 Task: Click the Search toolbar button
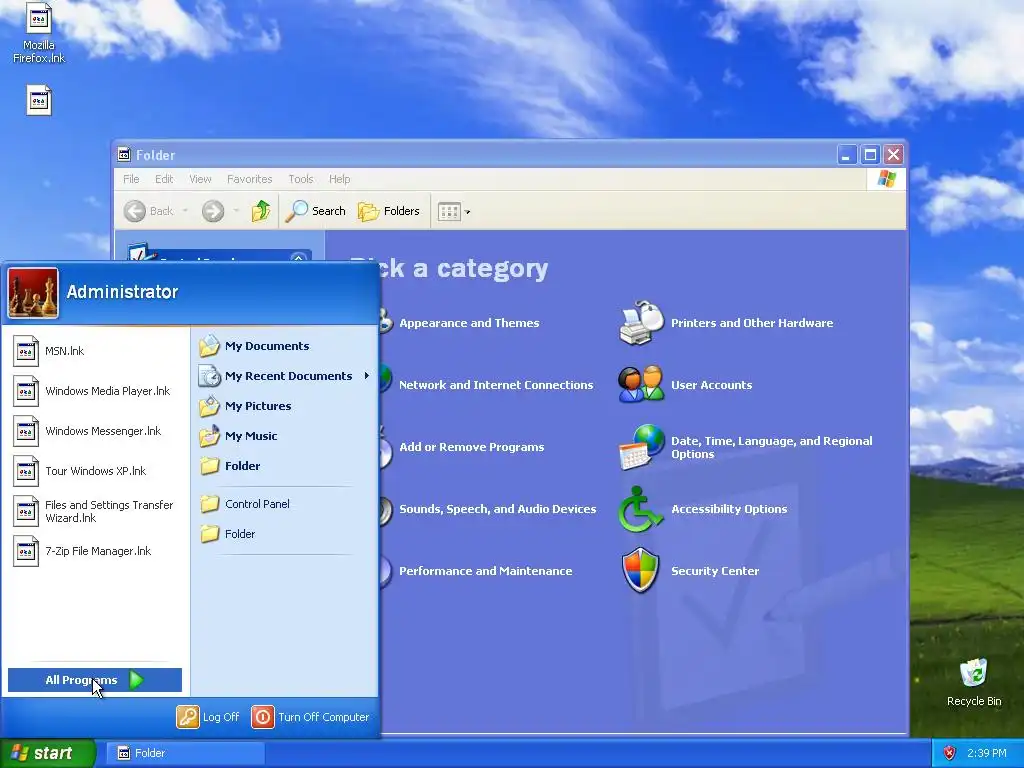[x=316, y=211]
